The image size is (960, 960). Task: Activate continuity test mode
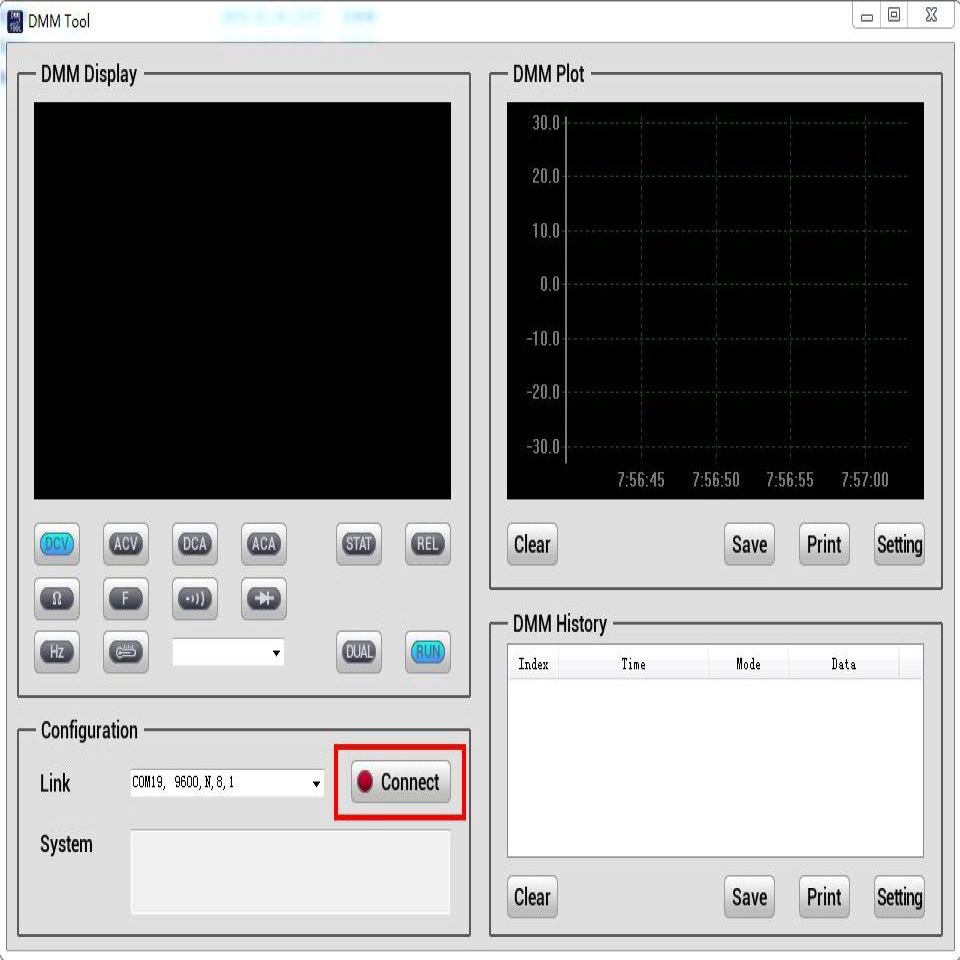click(x=194, y=599)
